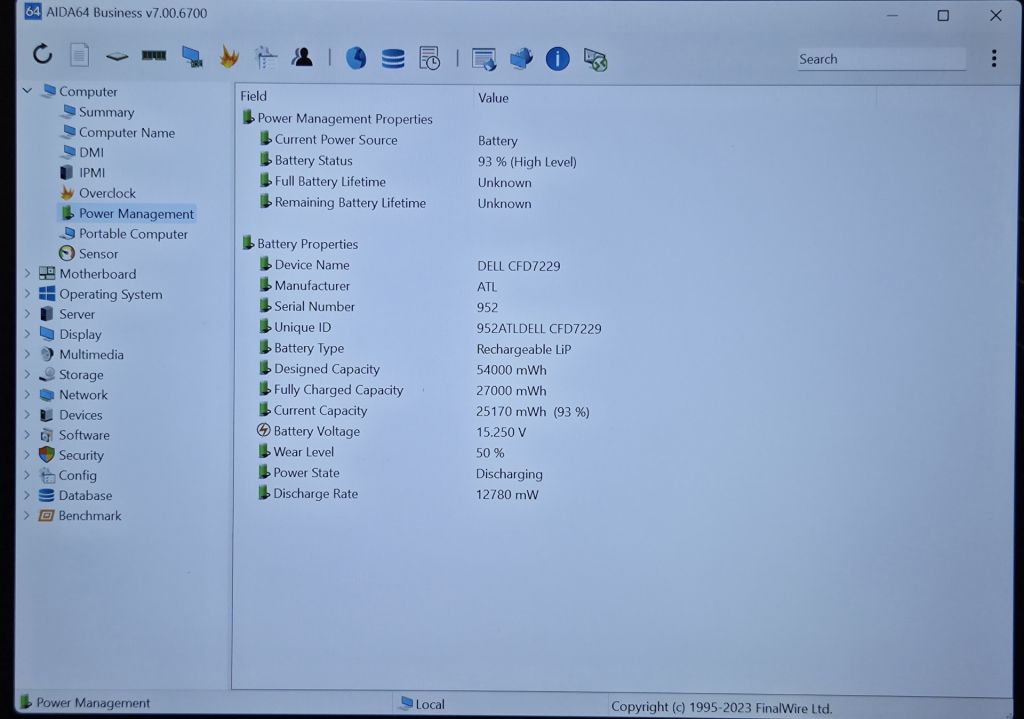
Task: Click the monitor with green arrows icon
Action: 596,60
